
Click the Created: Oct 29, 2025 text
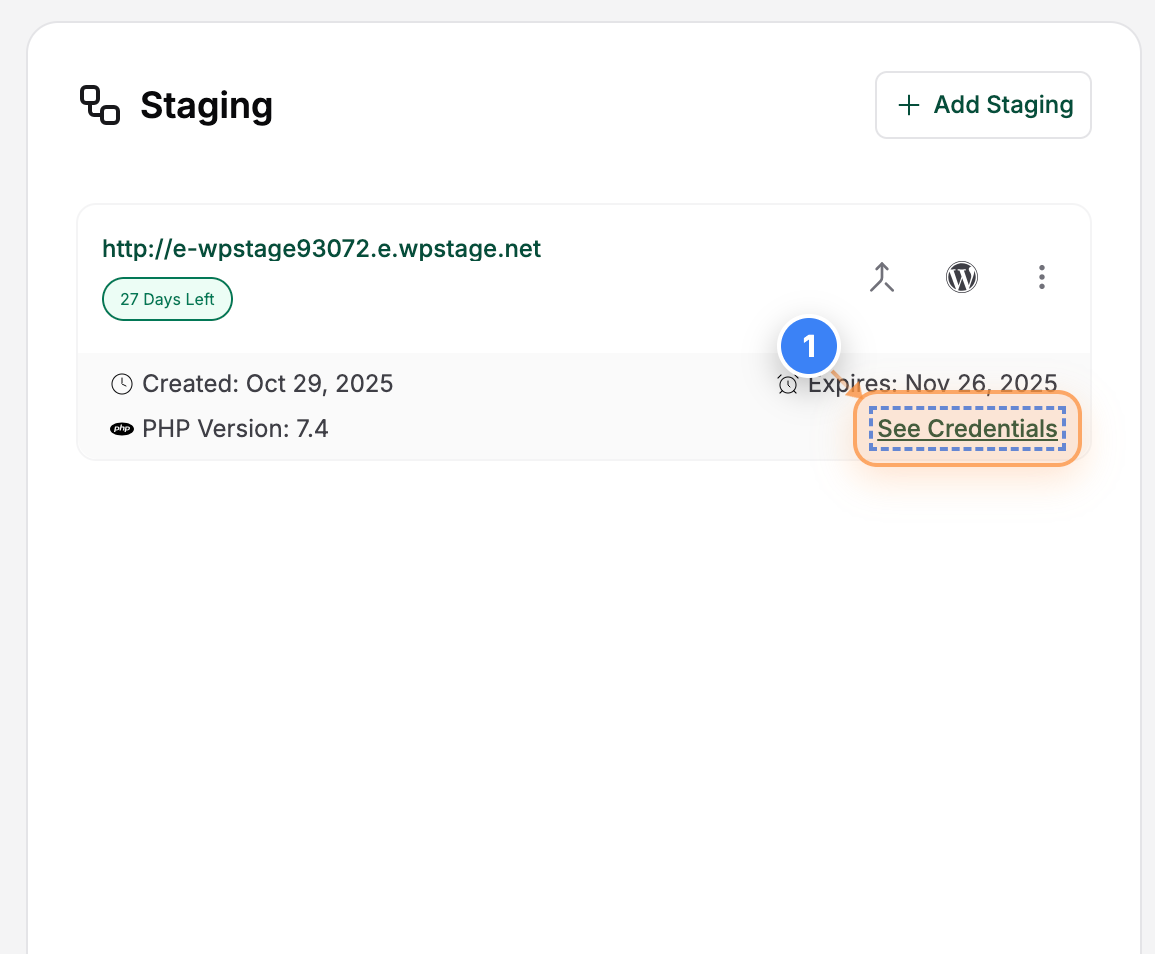268,383
